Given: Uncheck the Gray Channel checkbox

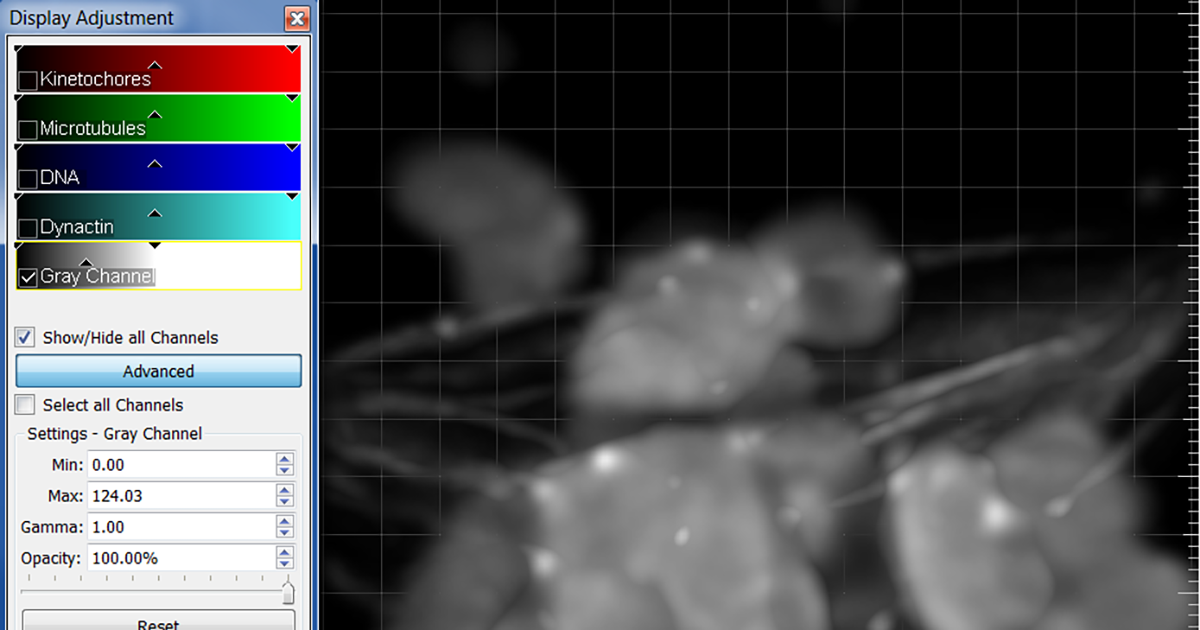Looking at the screenshot, I should [28, 277].
